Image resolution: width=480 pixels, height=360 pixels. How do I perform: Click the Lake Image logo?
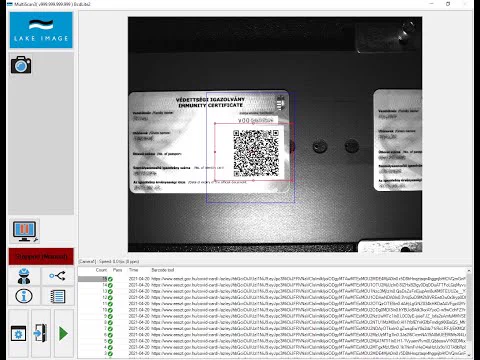click(41, 30)
